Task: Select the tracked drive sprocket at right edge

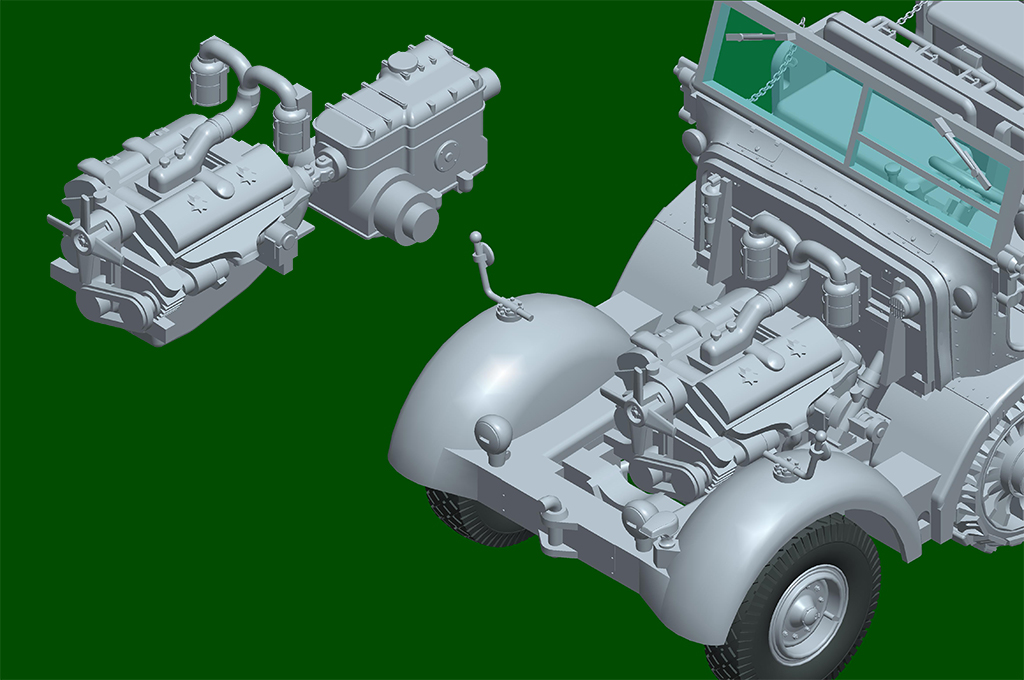Action: pos(990,480)
